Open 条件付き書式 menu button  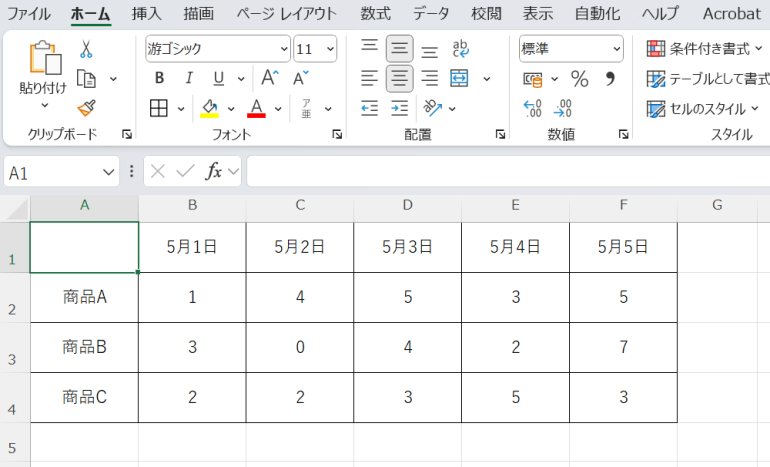705,49
